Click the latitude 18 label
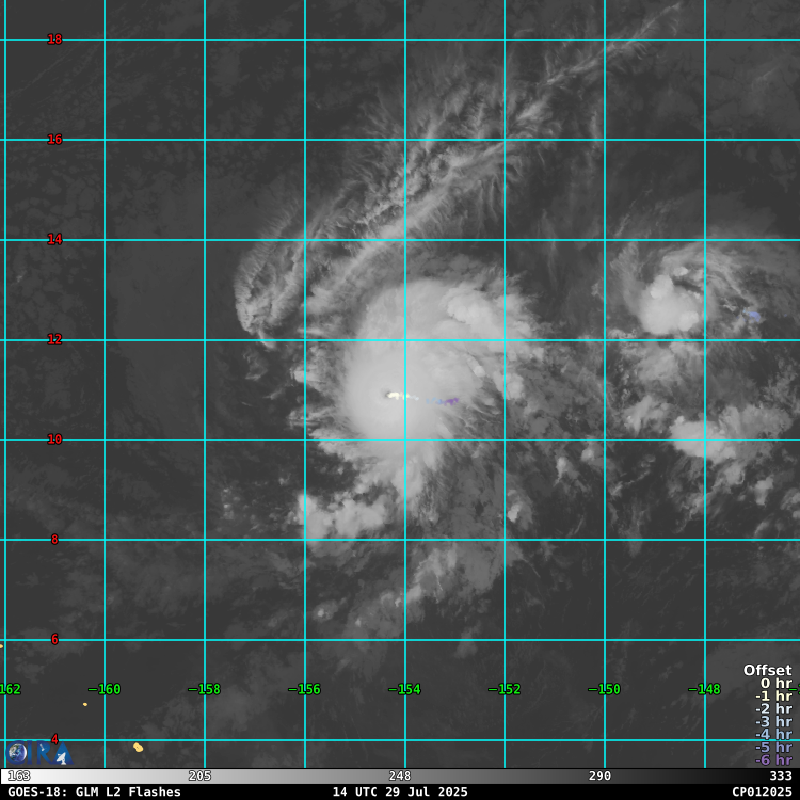 [x=55, y=40]
